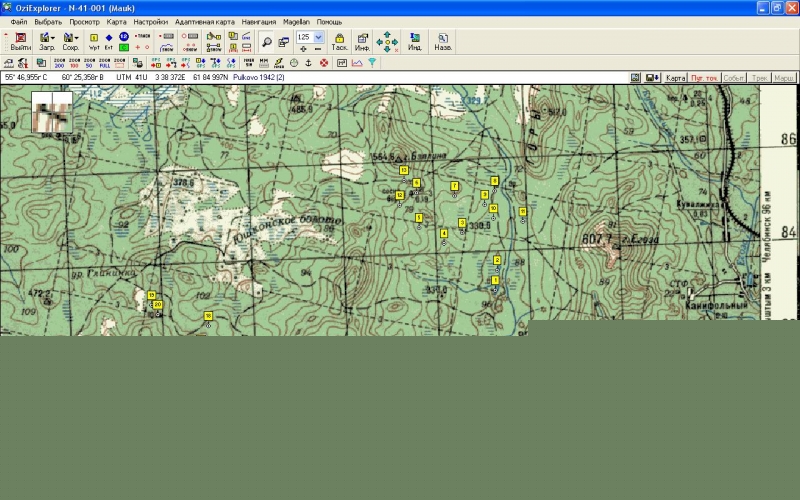Click the Выйти (Exit) toolbar icon
The width and height of the screenshot is (800, 500).
coord(20,41)
